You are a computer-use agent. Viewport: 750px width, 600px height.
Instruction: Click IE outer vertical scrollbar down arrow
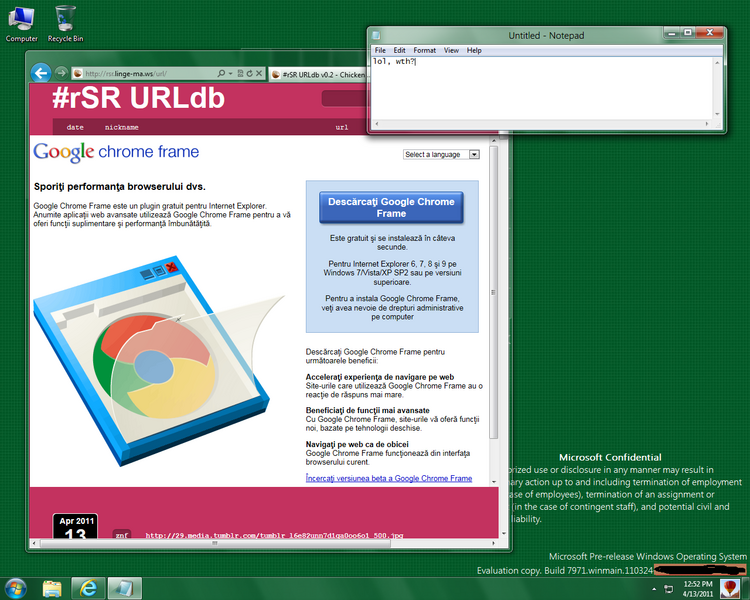pos(504,534)
